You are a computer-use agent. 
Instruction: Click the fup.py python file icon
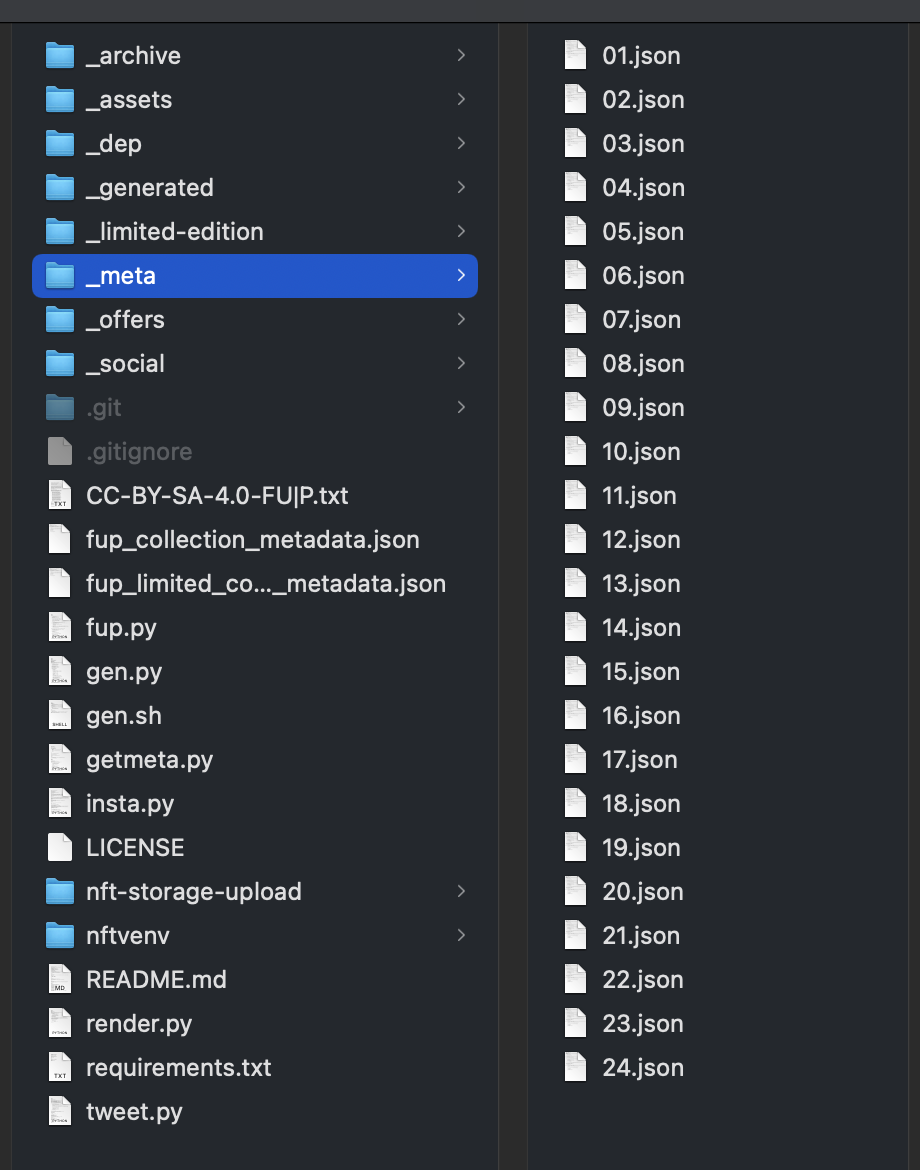[60, 628]
